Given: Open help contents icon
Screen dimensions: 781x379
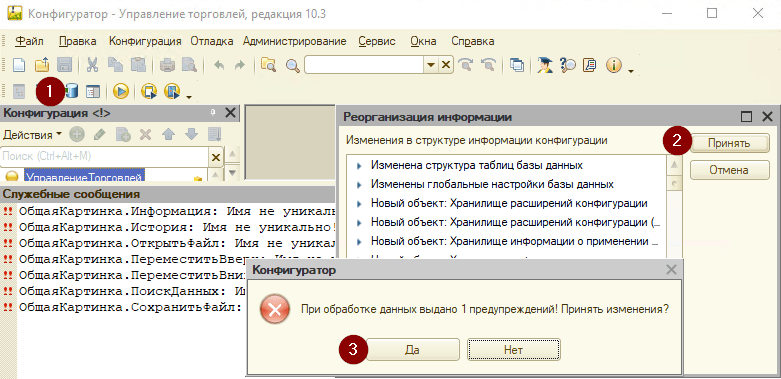Looking at the screenshot, I should click(x=590, y=65).
